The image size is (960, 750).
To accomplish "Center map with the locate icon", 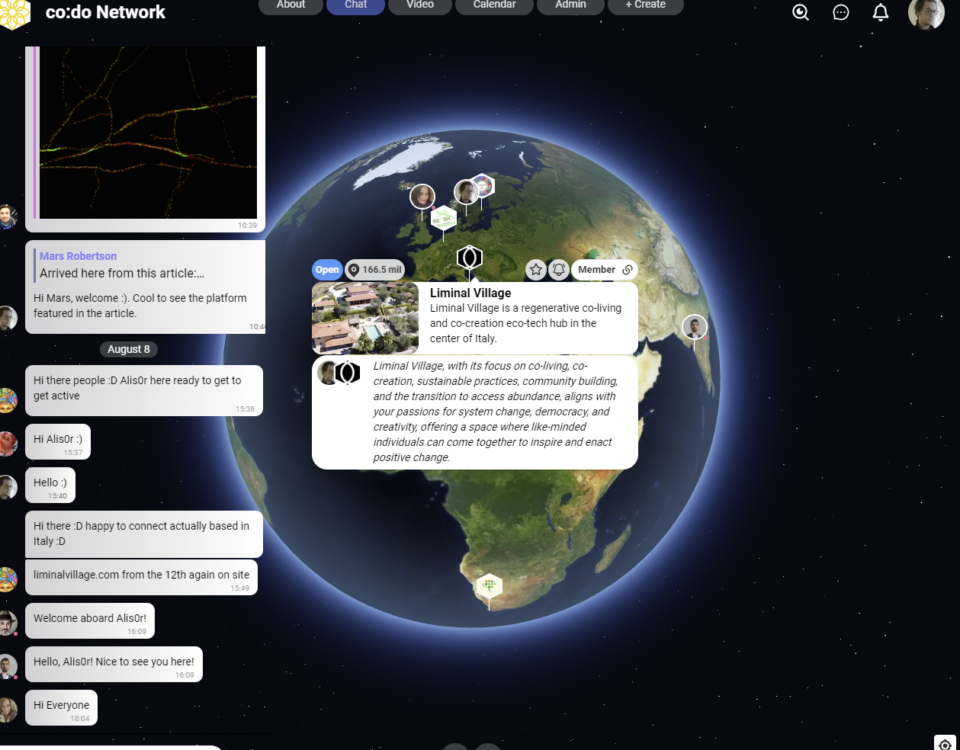I will click(945, 742).
